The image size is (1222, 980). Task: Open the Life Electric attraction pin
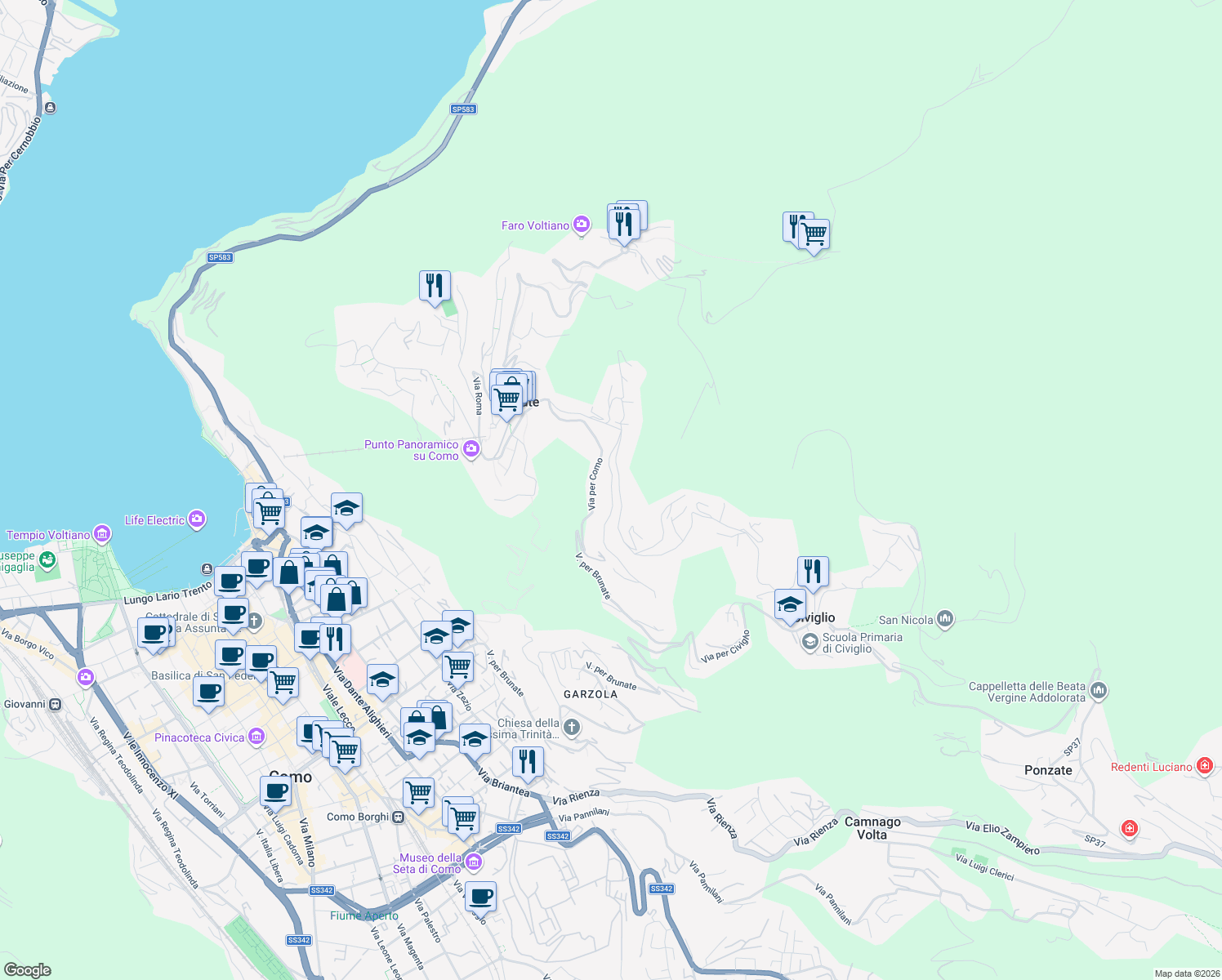tap(196, 519)
